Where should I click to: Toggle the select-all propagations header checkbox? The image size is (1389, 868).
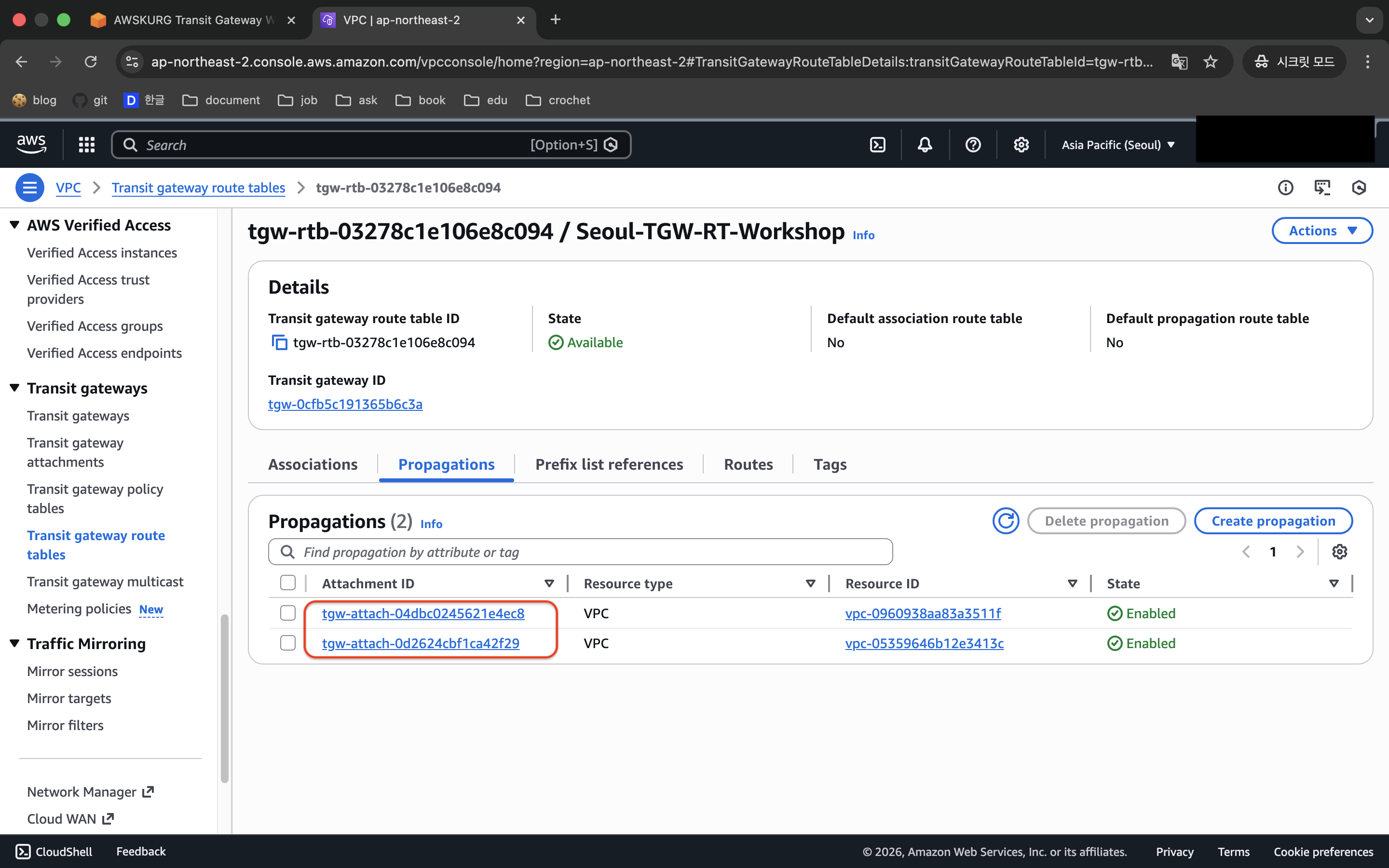click(x=287, y=583)
